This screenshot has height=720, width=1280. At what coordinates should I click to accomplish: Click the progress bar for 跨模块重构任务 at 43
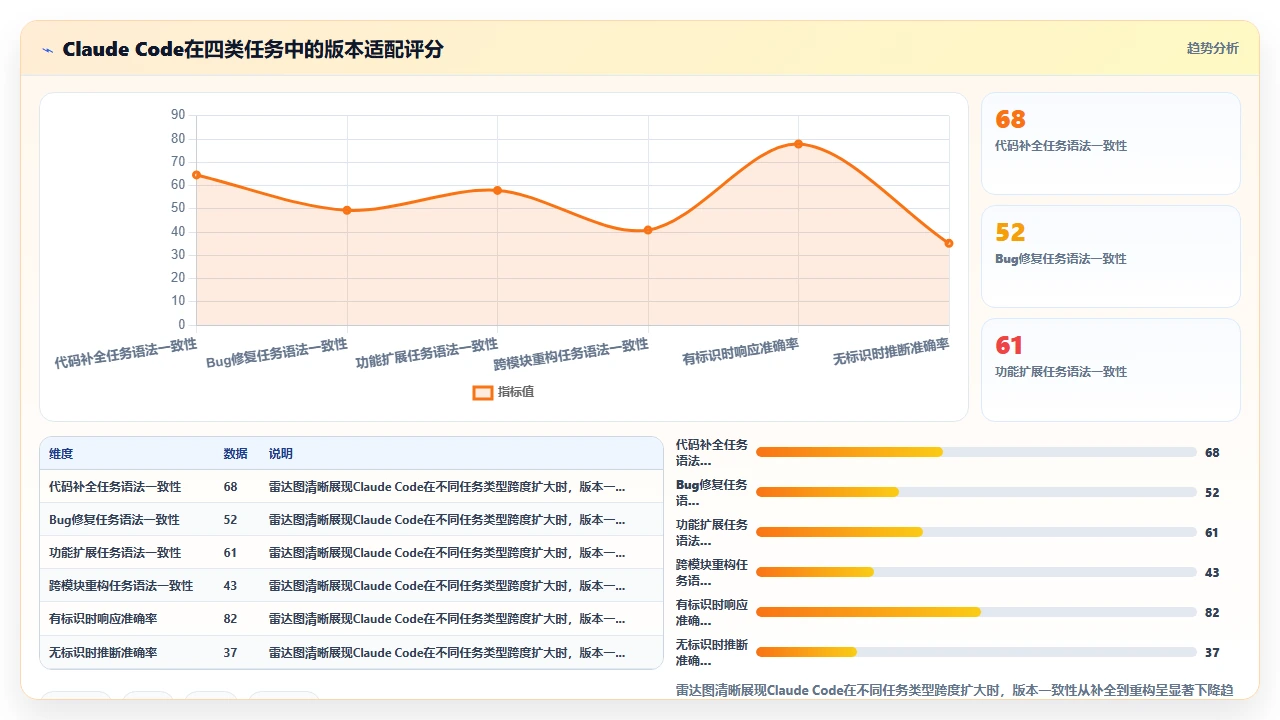976,572
